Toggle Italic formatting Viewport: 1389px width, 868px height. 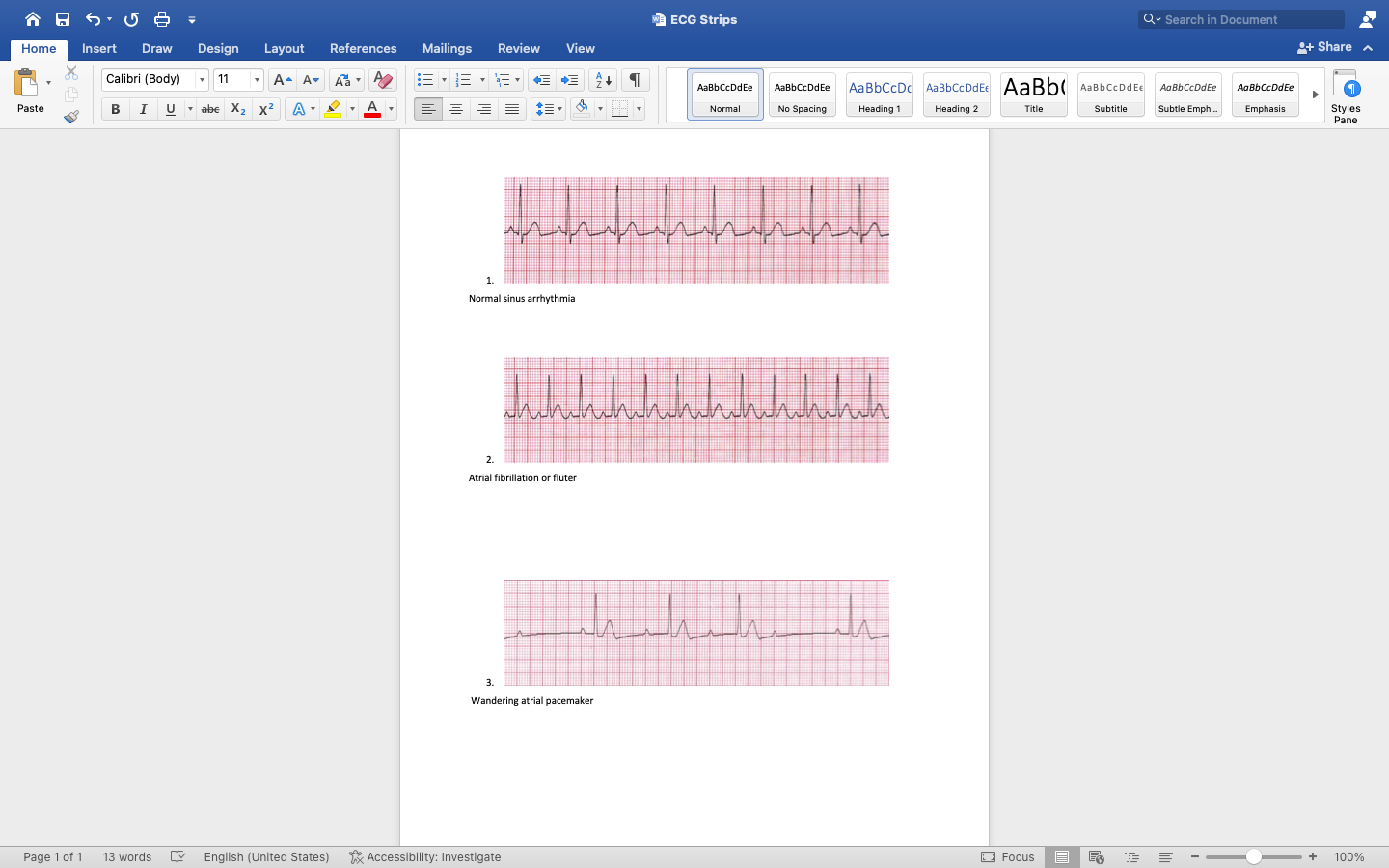pyautogui.click(x=144, y=109)
